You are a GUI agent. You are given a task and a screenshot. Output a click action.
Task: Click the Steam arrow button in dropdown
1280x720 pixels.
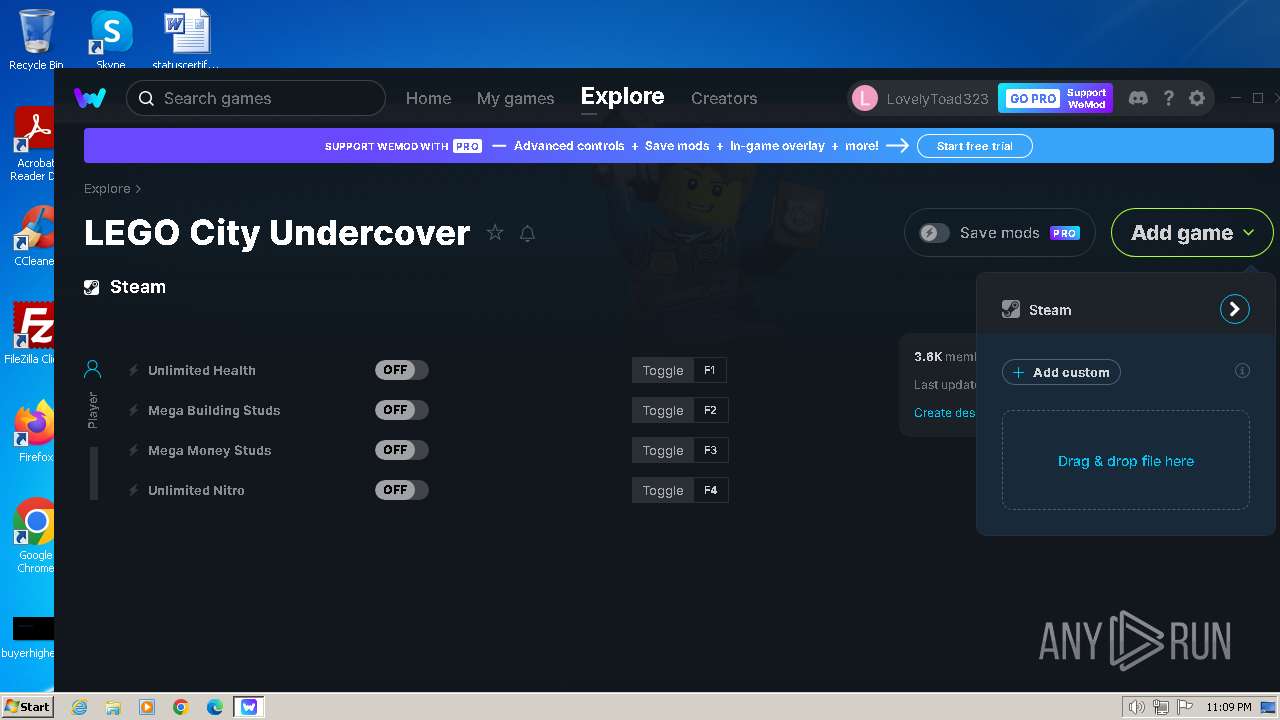pos(1235,309)
